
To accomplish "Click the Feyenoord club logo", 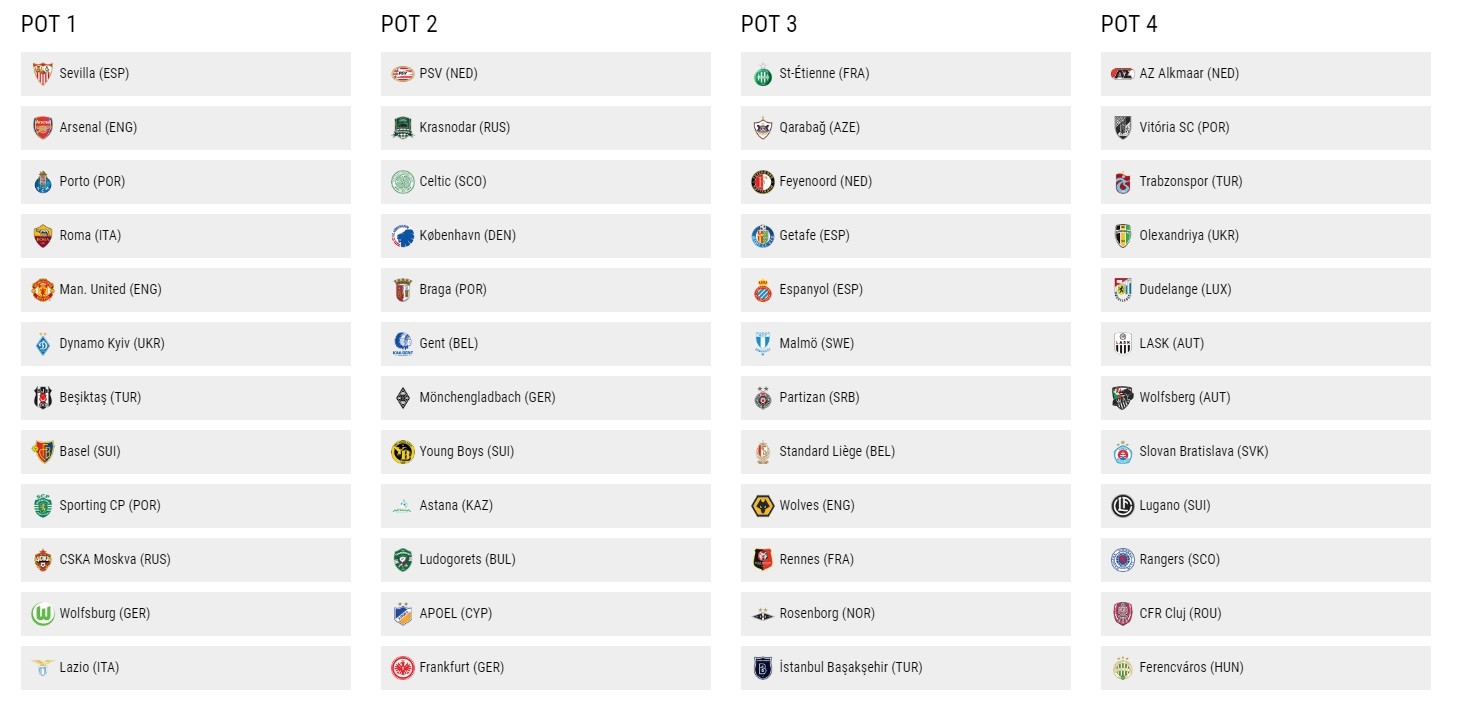I will tap(763, 182).
